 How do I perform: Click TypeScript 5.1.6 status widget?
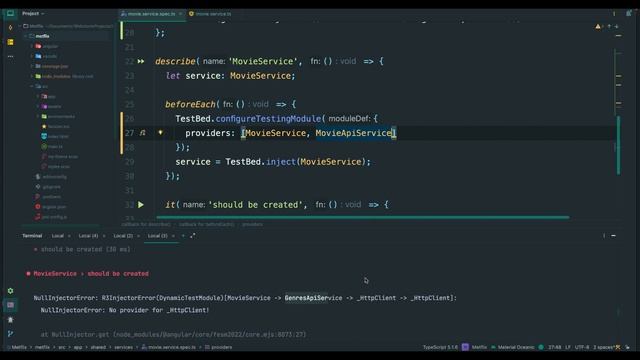[440, 347]
